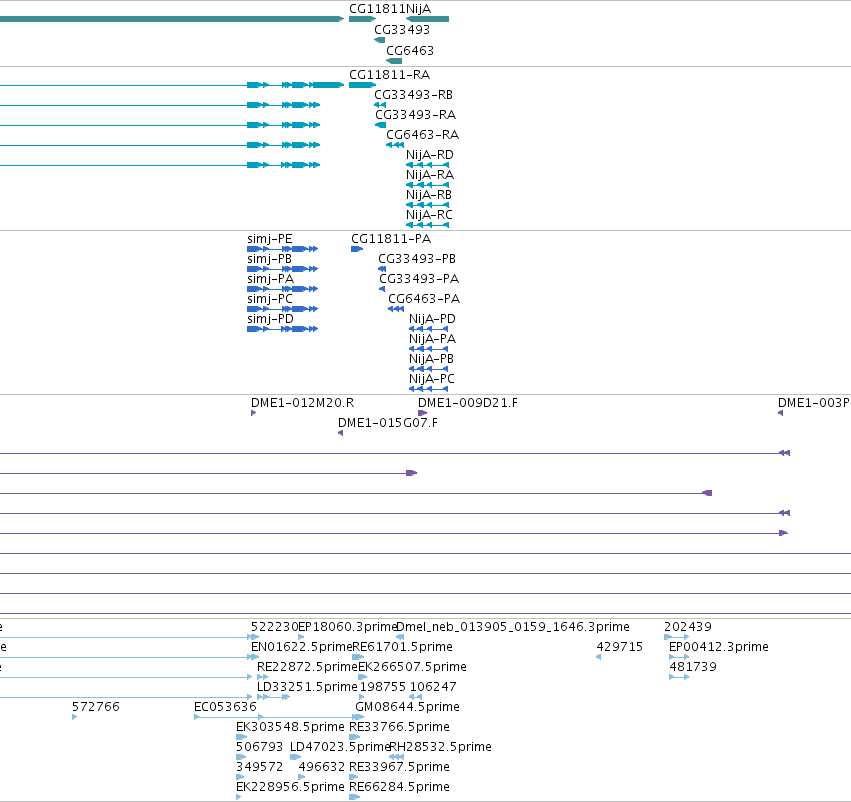Select the CG33493-PB protein label
Viewport: 851px width, 802px height.
coord(417,259)
